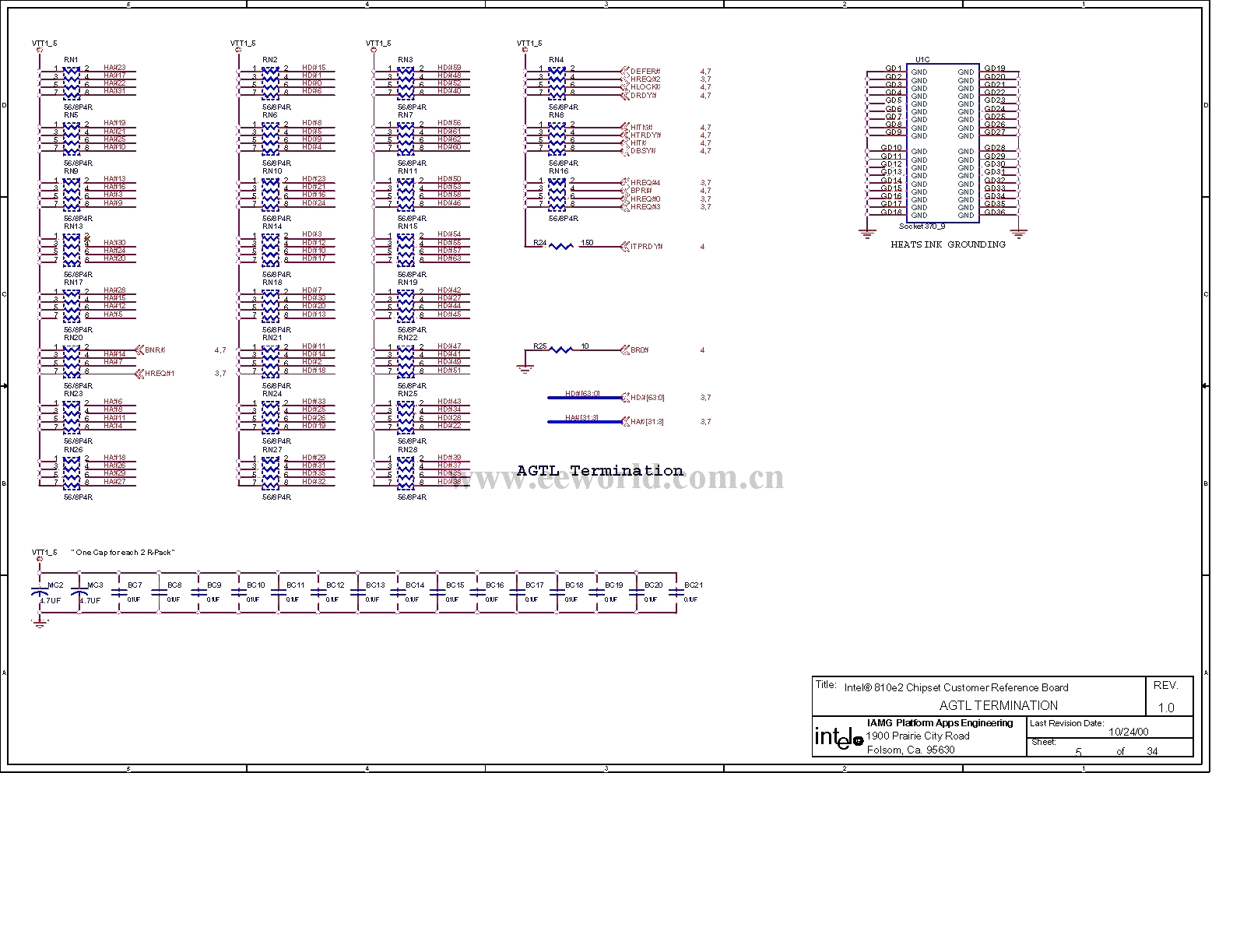1233x952 pixels.
Task: Click the HD#15 net label at RN2
Action: [314, 68]
